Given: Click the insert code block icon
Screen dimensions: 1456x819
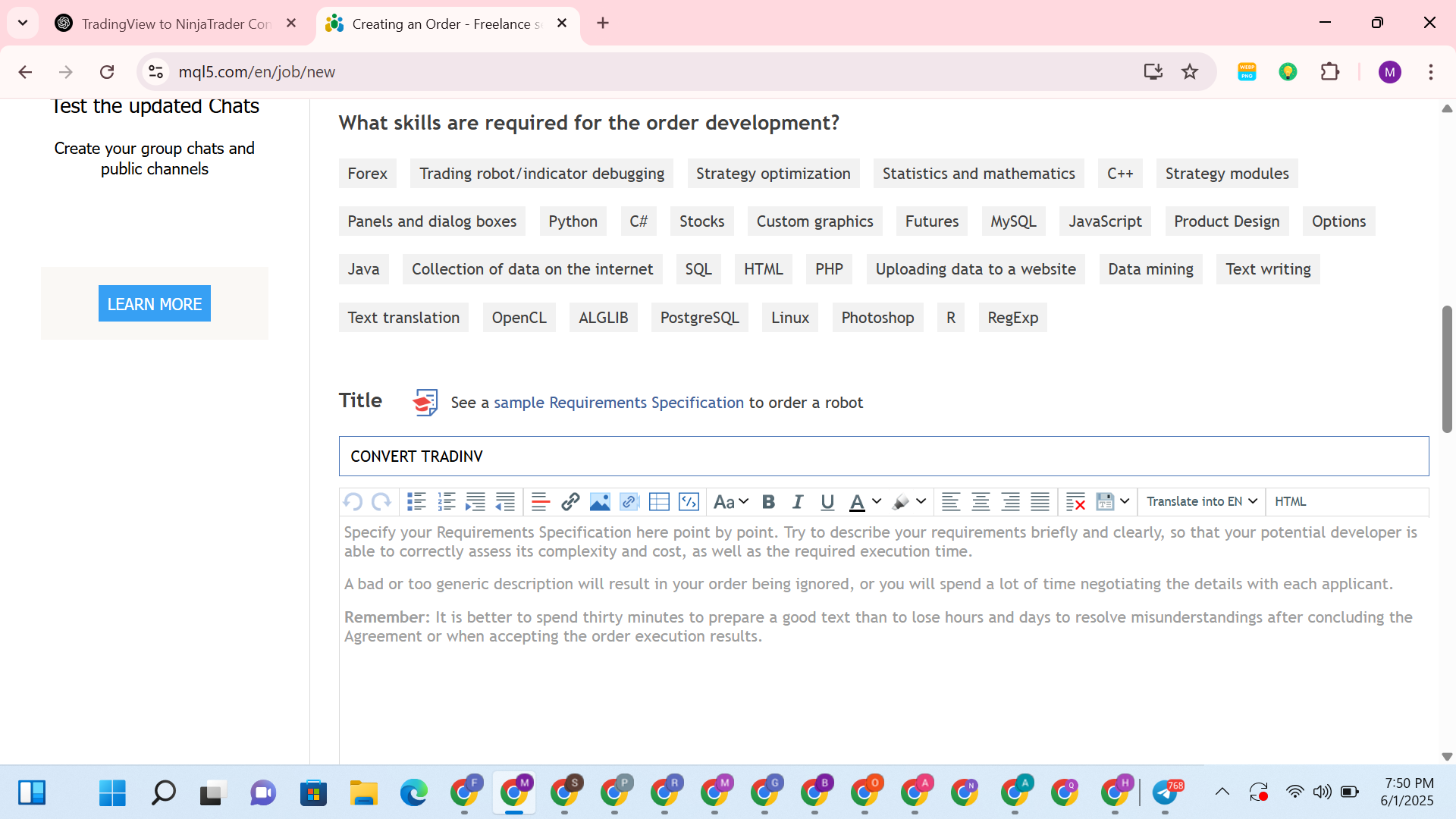Looking at the screenshot, I should 689,501.
